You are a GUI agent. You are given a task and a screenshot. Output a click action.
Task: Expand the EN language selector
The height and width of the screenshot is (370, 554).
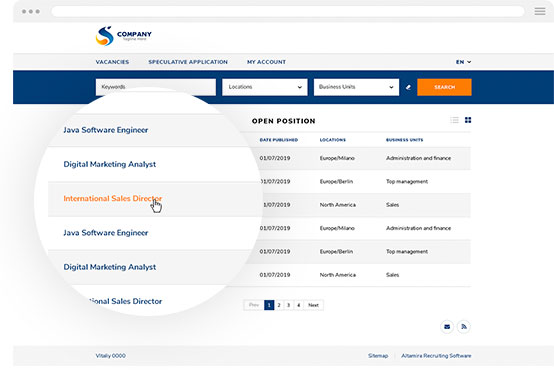[463, 62]
